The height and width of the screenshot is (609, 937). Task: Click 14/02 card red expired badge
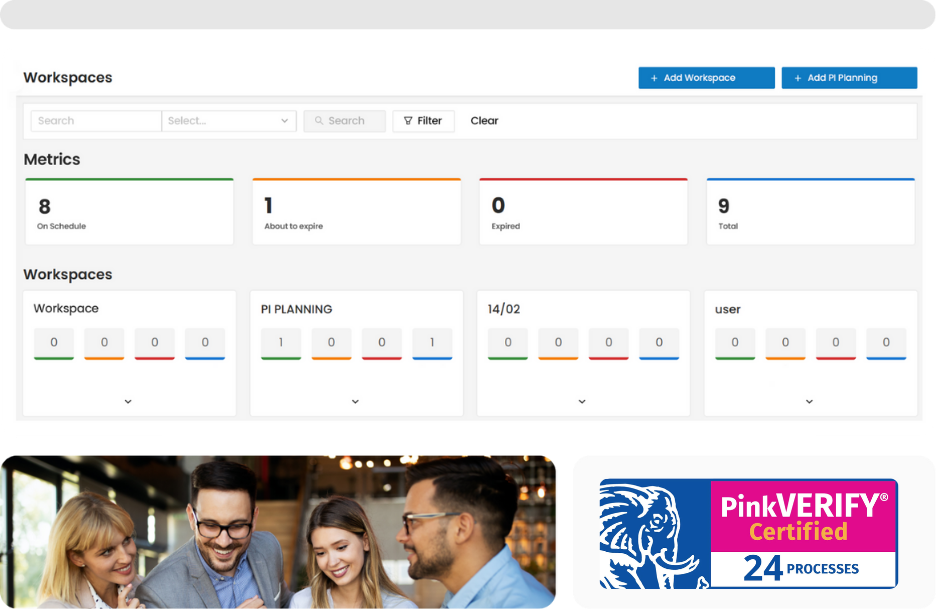coord(609,343)
